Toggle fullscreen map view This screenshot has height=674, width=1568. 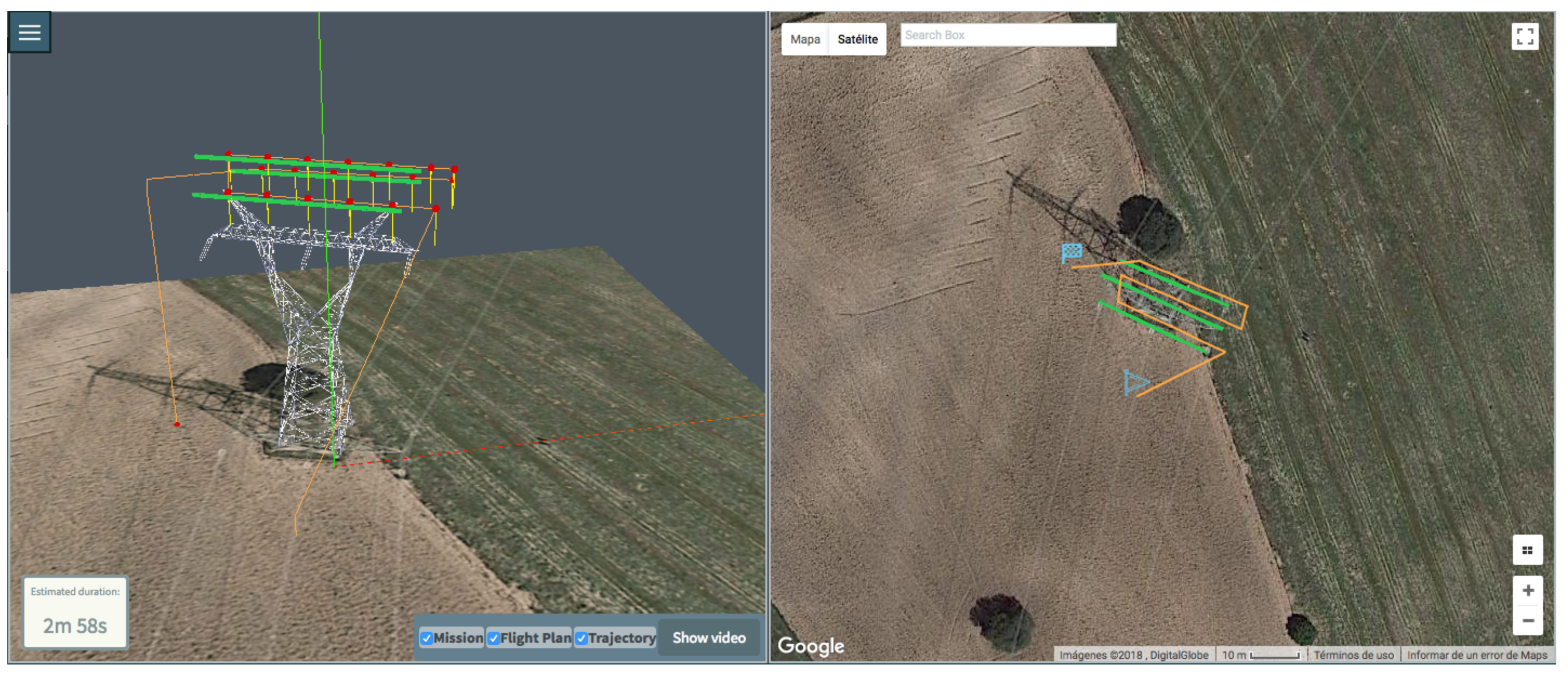tap(1524, 36)
